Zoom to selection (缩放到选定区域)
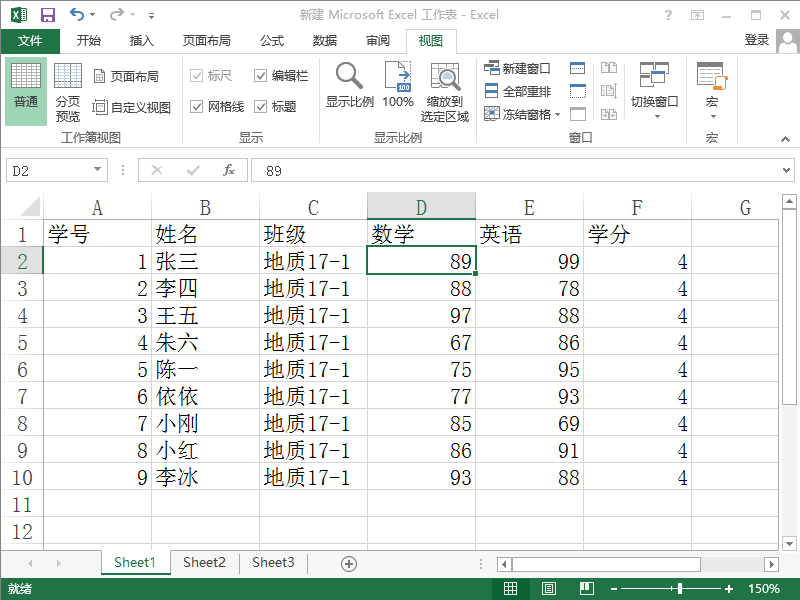 coord(444,93)
